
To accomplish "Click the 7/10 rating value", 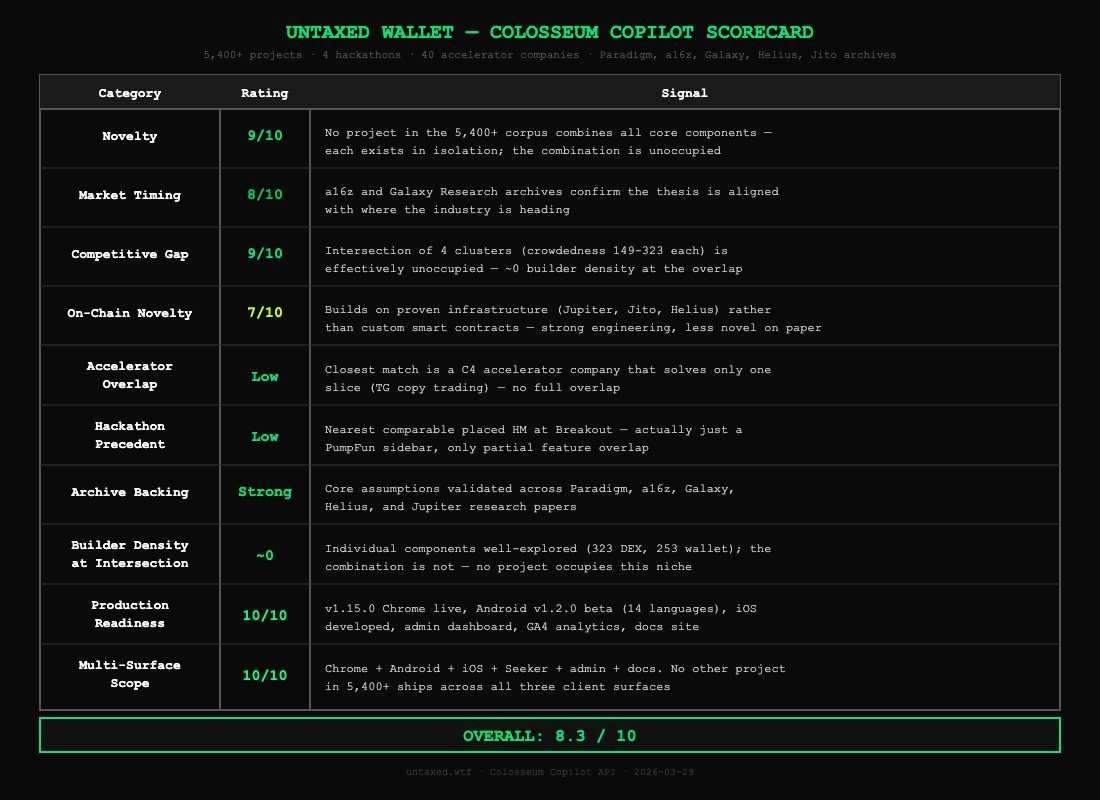I will point(264,312).
